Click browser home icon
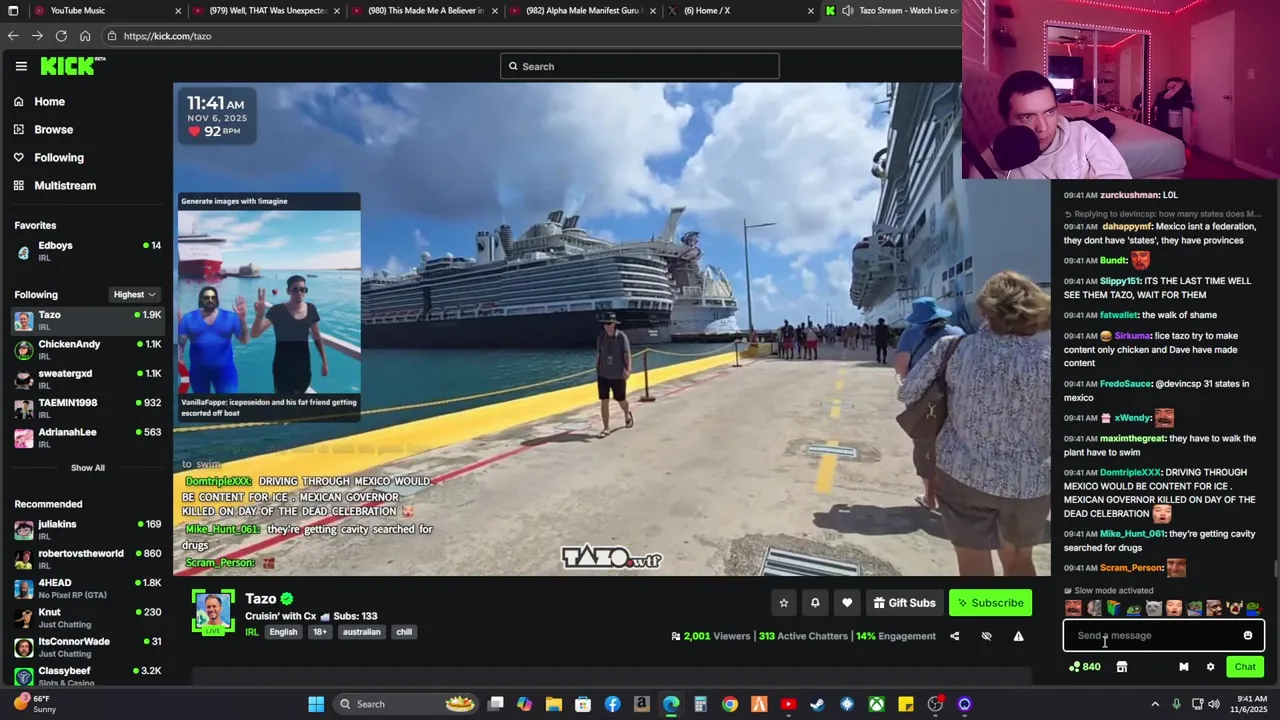 (85, 36)
